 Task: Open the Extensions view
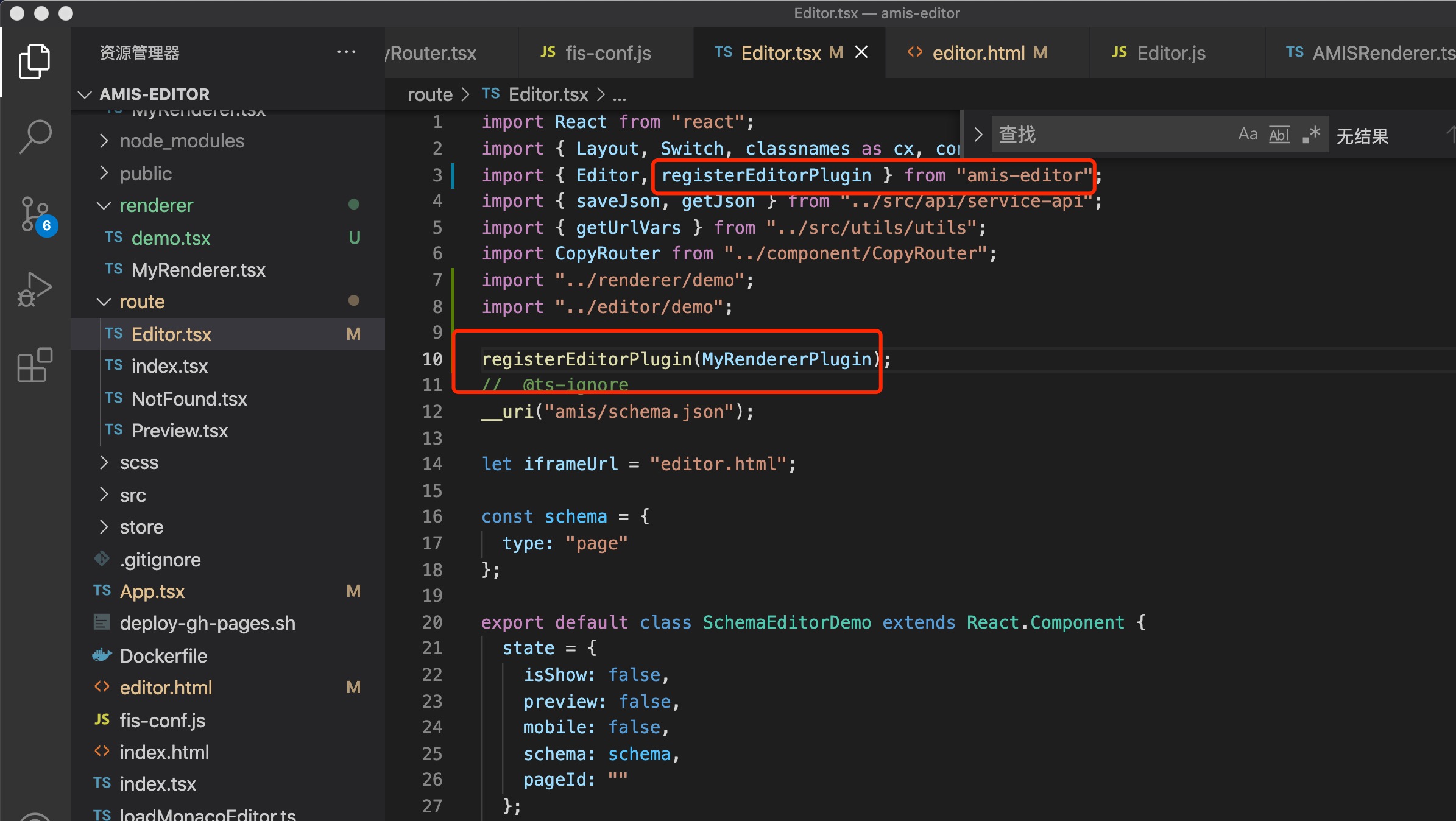pyautogui.click(x=35, y=365)
